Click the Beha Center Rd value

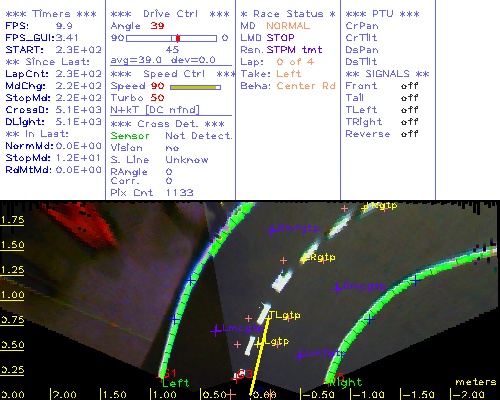point(306,86)
